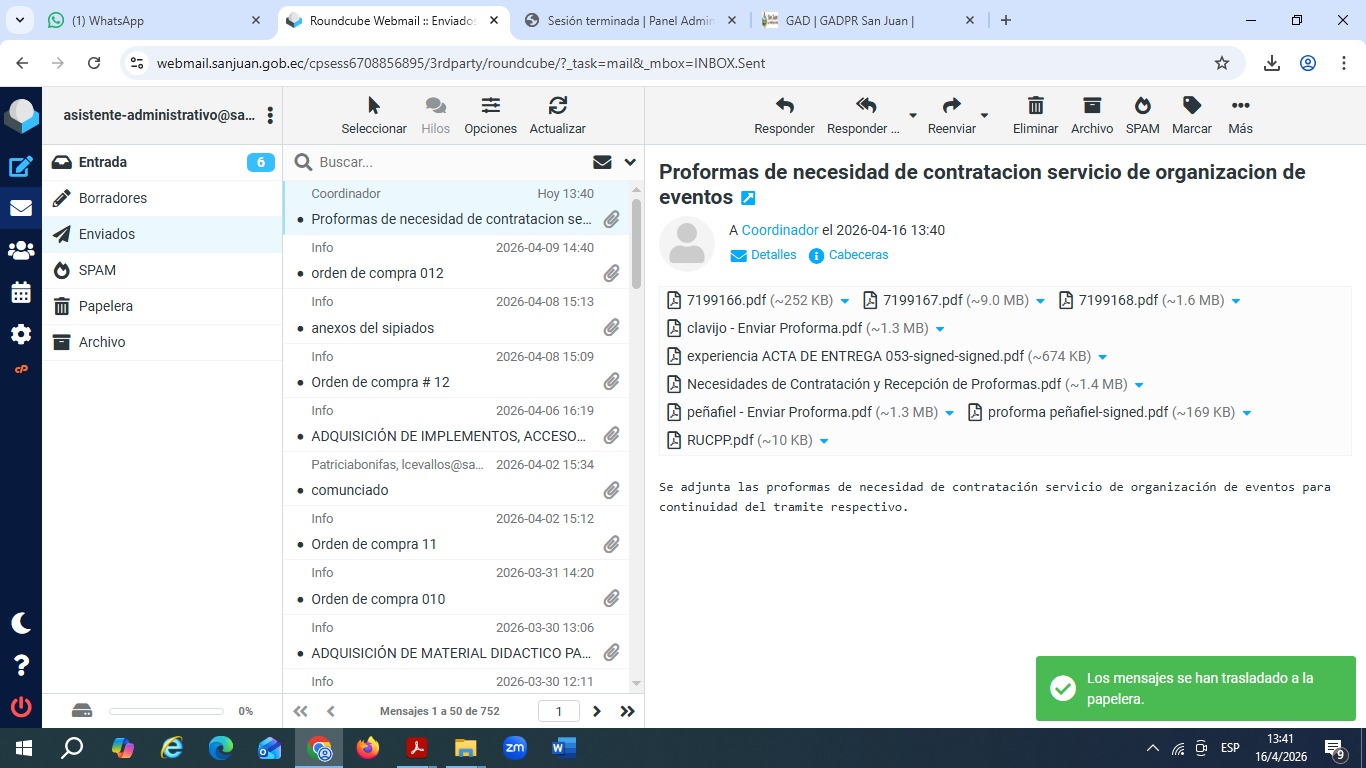Toggle unread filter envelope in search bar

tap(602, 162)
